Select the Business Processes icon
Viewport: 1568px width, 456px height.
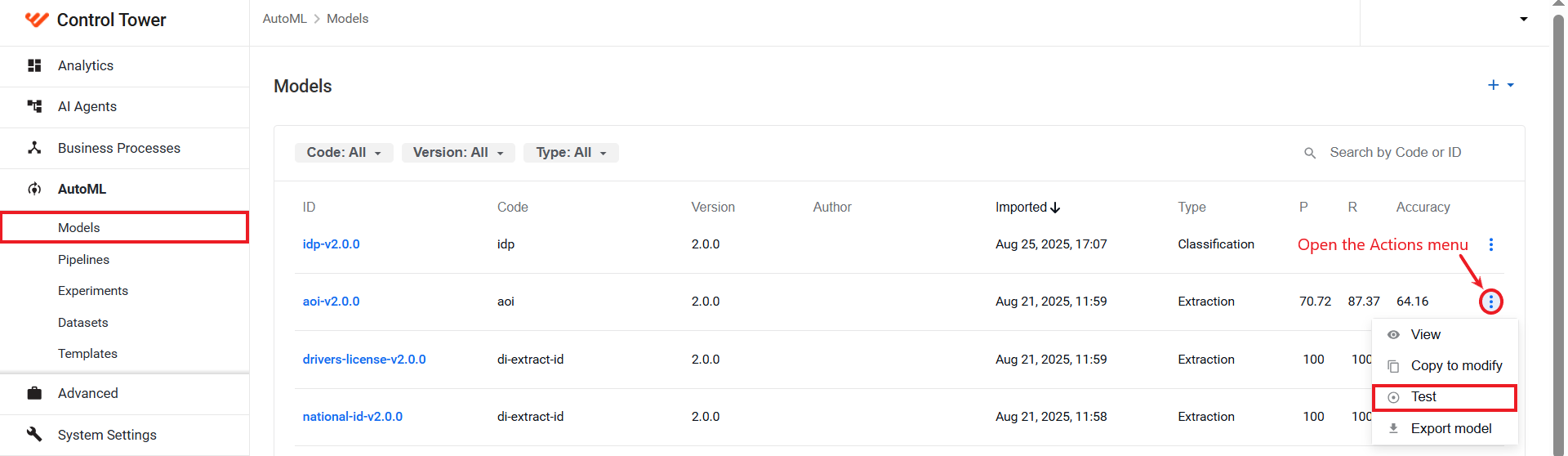34,148
